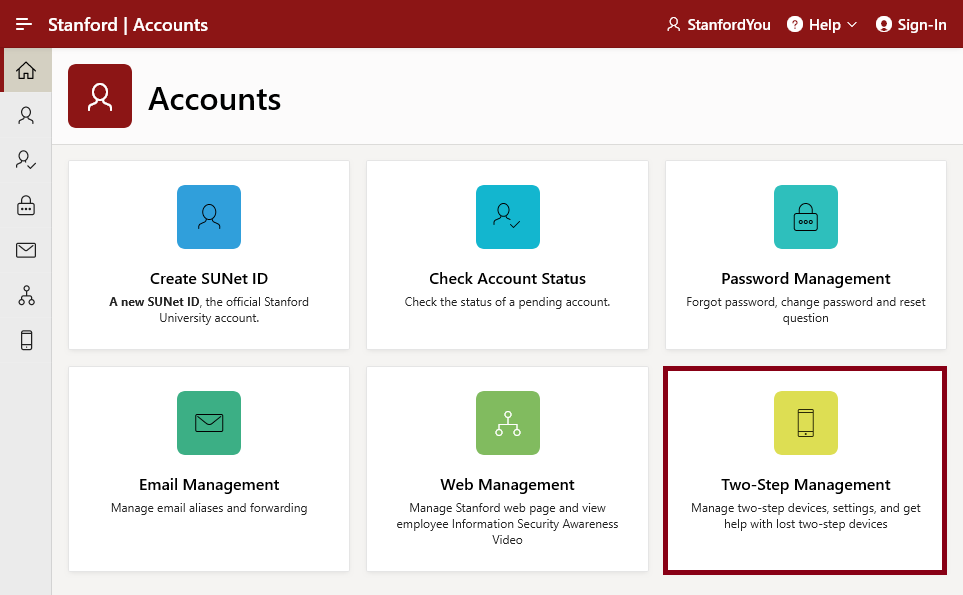Click the Help question mark icon
This screenshot has height=595, width=963.
click(x=795, y=25)
